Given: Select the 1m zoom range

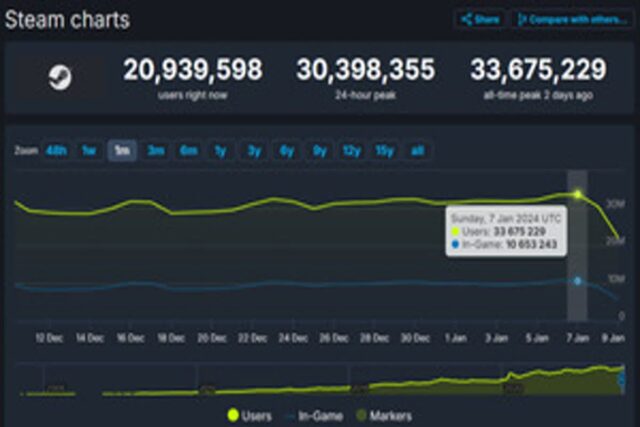Looking at the screenshot, I should coord(122,151).
